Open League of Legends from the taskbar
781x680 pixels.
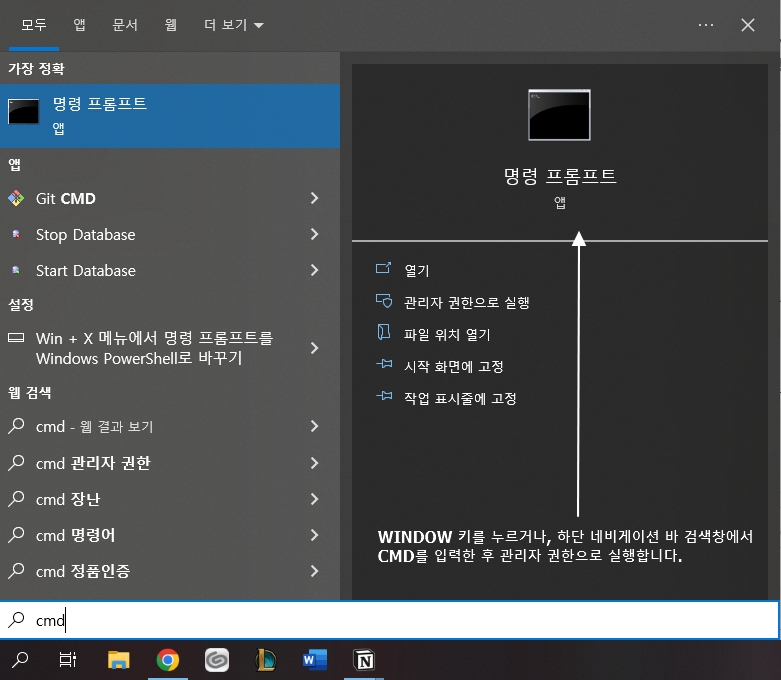(265, 660)
